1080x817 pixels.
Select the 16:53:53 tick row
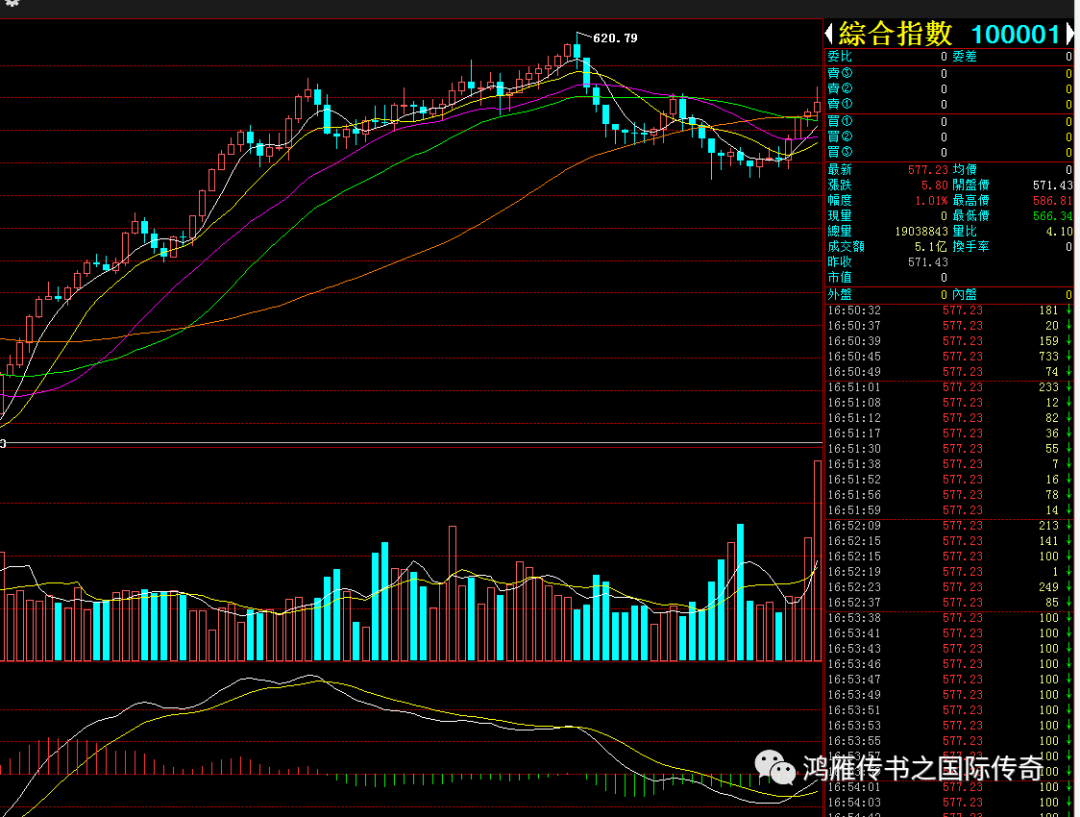click(949, 726)
